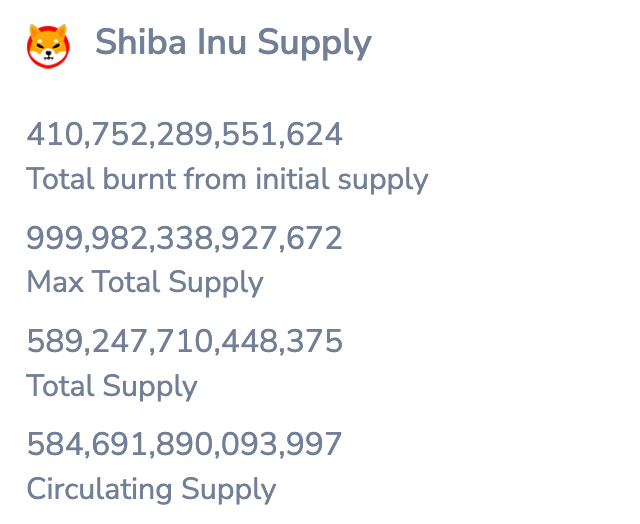Select the "Total Supply" label text

tap(112, 386)
